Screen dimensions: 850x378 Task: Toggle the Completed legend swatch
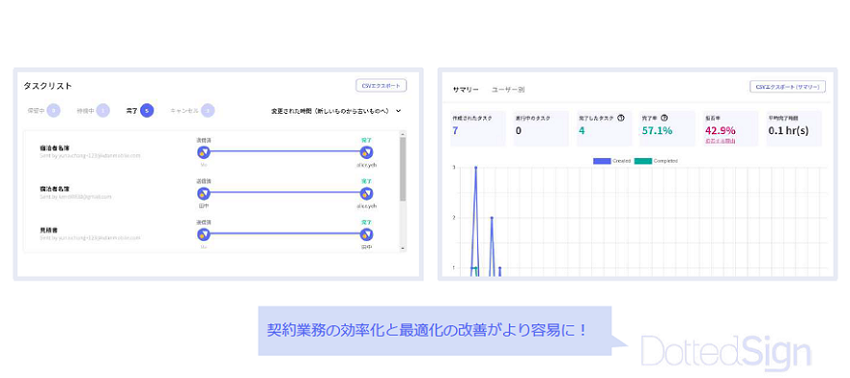pos(643,161)
